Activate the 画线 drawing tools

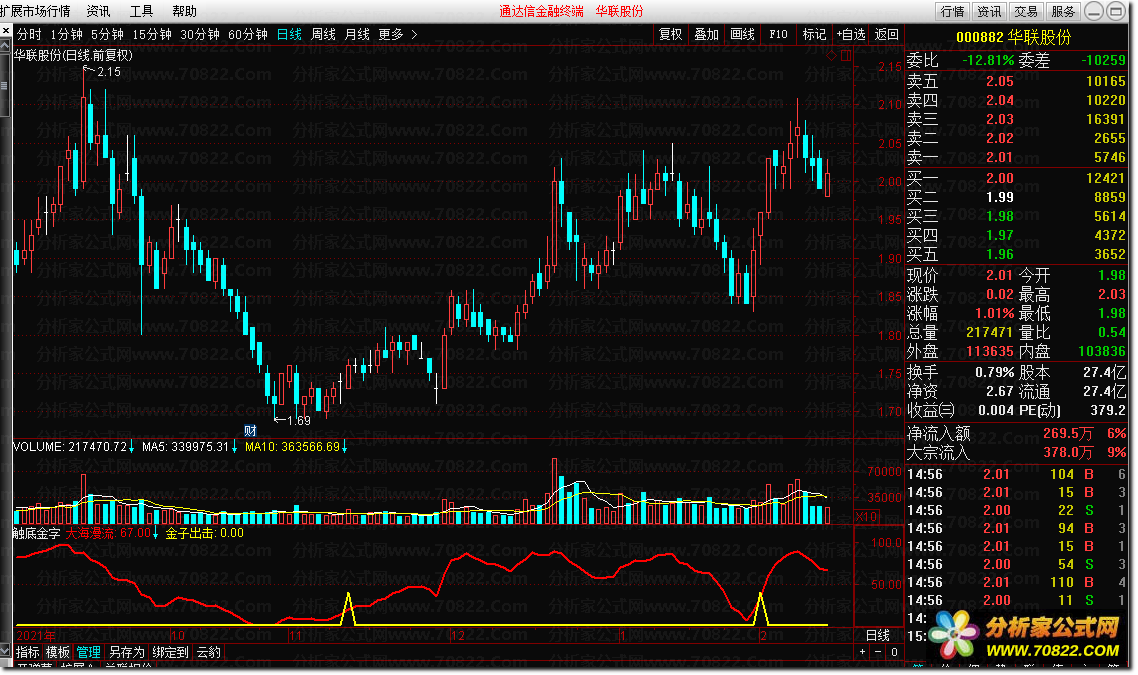click(x=742, y=34)
